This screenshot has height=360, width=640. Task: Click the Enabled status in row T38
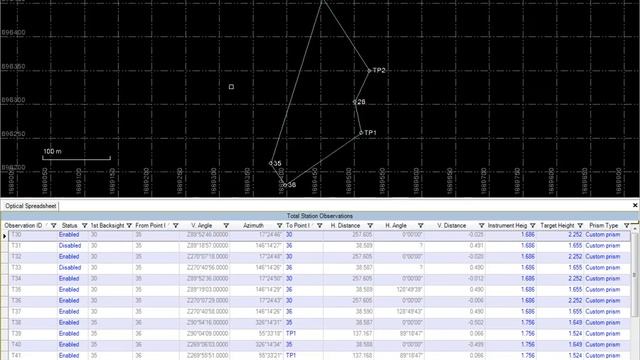69,323
